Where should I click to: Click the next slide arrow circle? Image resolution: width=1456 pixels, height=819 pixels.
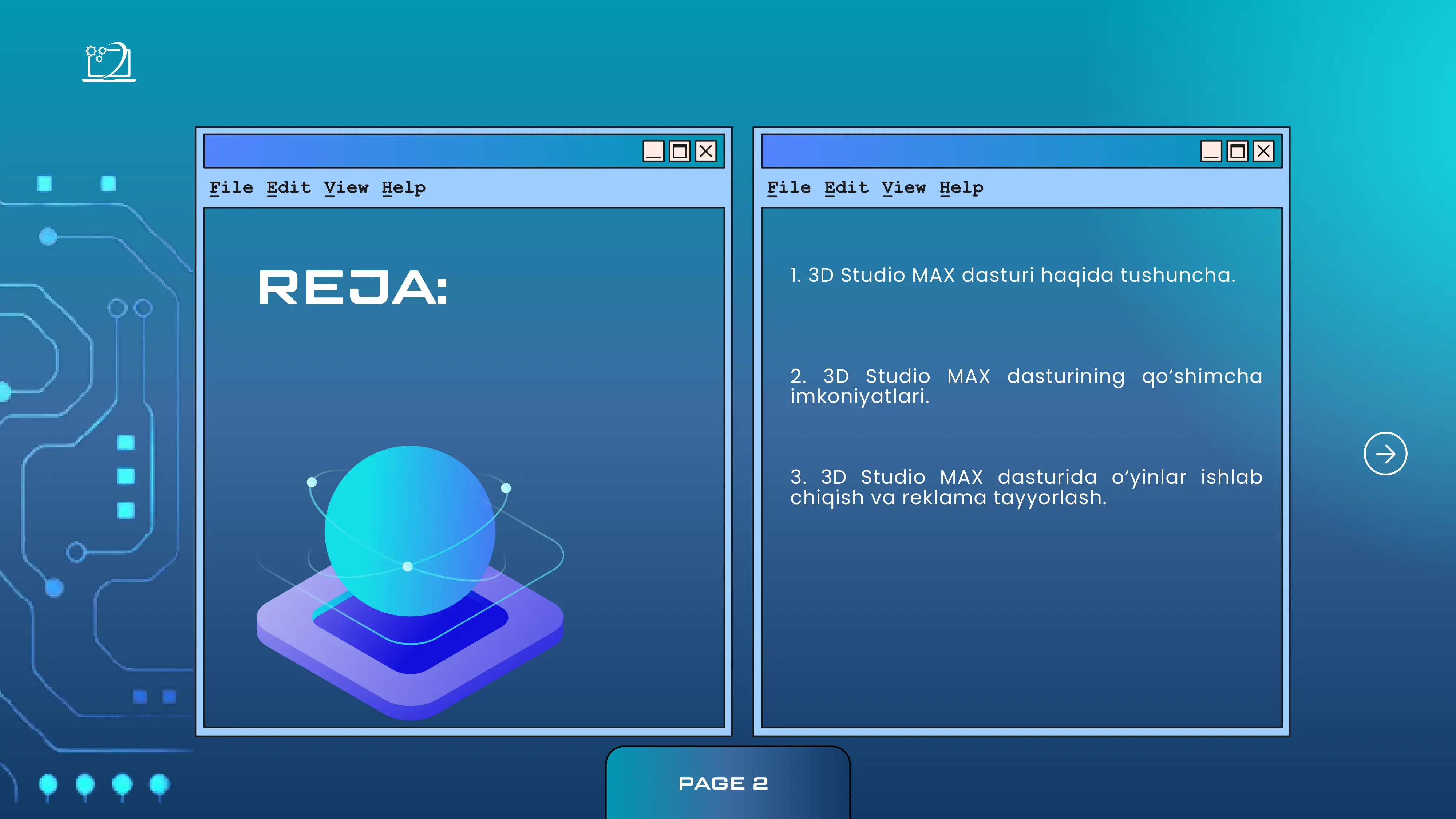coord(1385,454)
